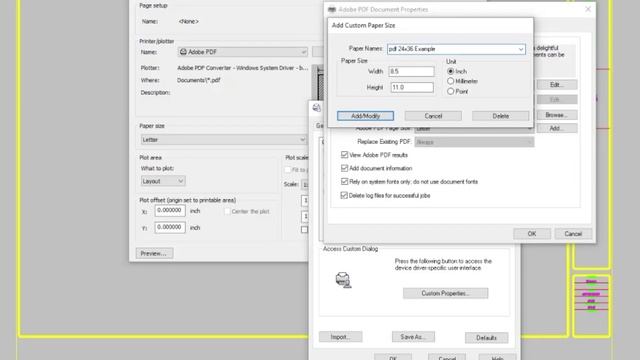Click Browse... button in Adobe PDF Properties
The width and height of the screenshot is (640, 360).
(x=557, y=115)
